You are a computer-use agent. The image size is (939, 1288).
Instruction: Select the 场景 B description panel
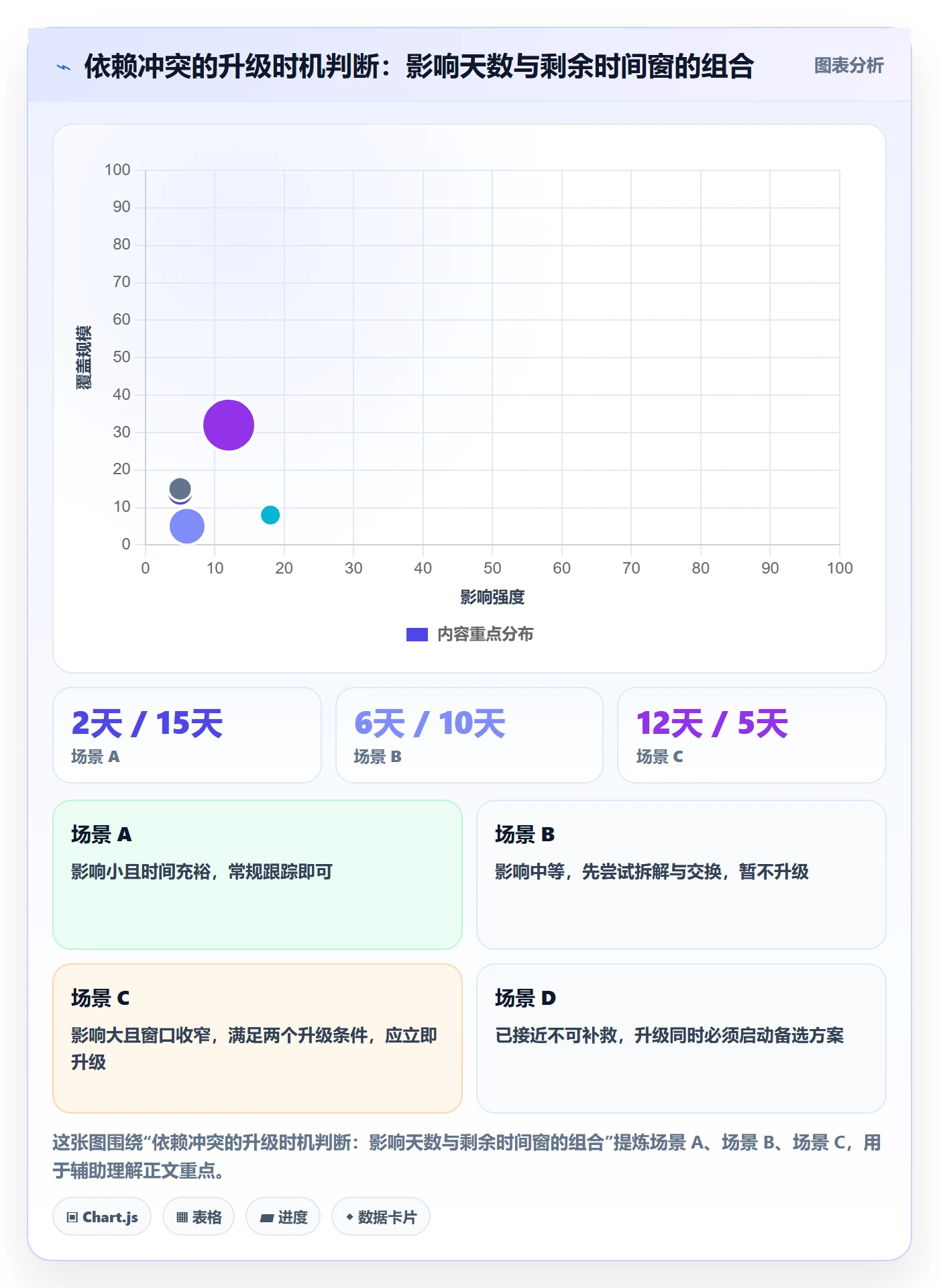681,875
